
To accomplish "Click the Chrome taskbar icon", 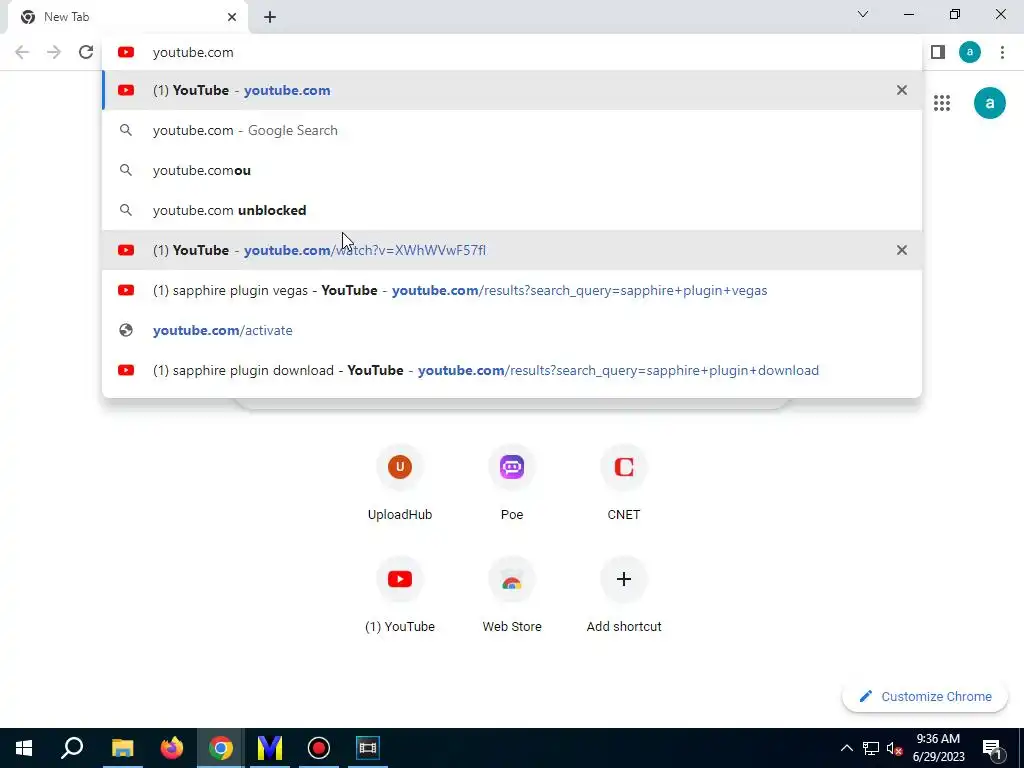I will pyautogui.click(x=221, y=748).
